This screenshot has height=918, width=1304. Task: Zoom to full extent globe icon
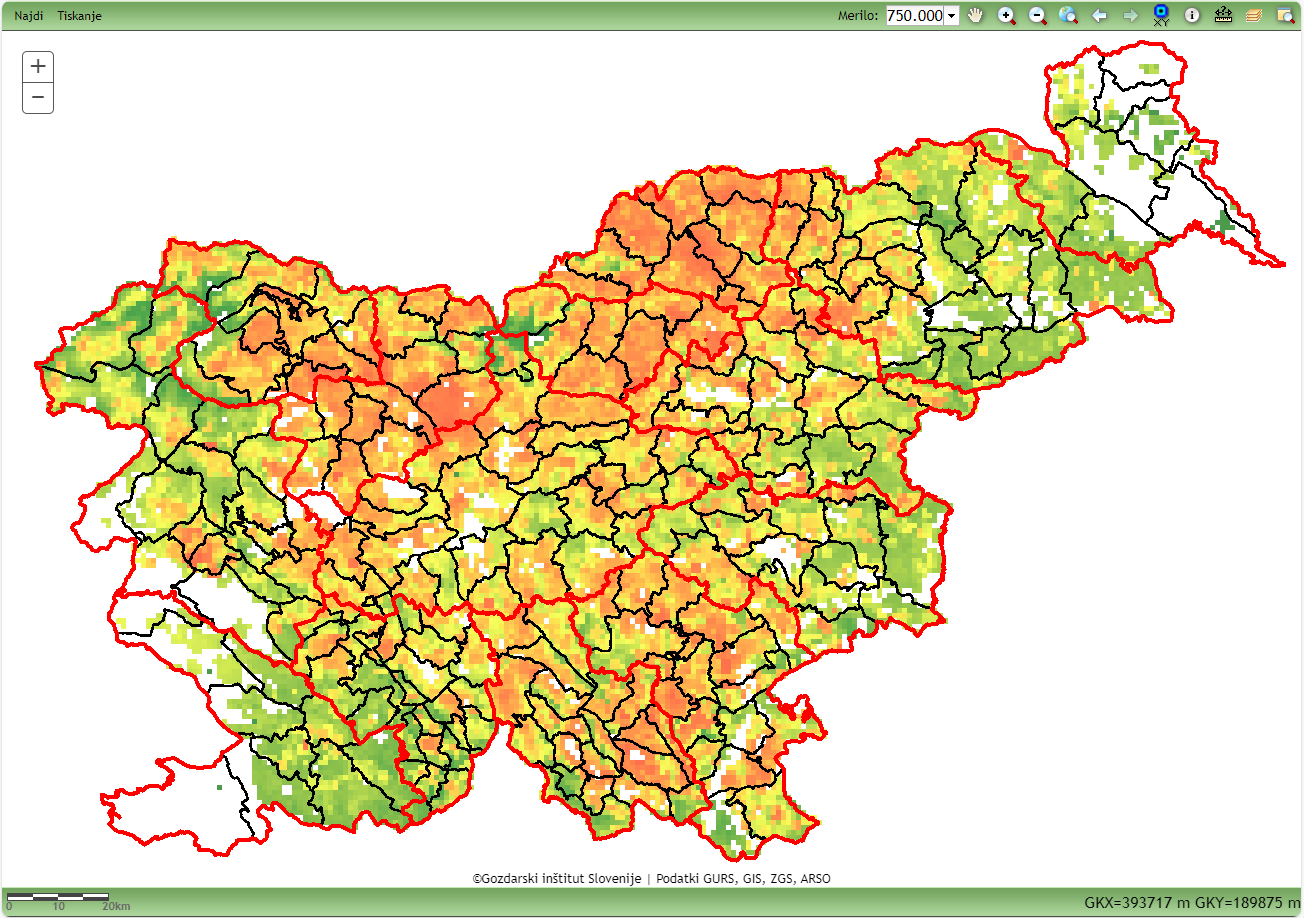(x=1068, y=15)
